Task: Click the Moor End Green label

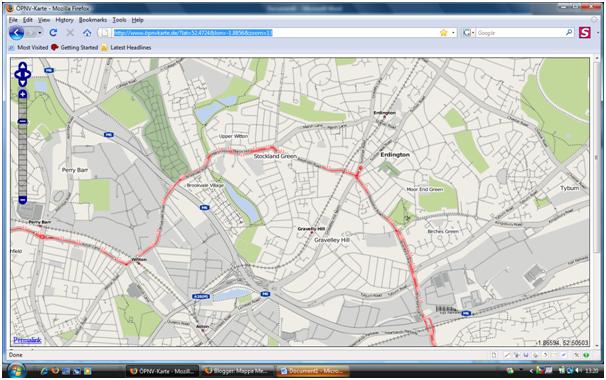Action: coord(425,189)
